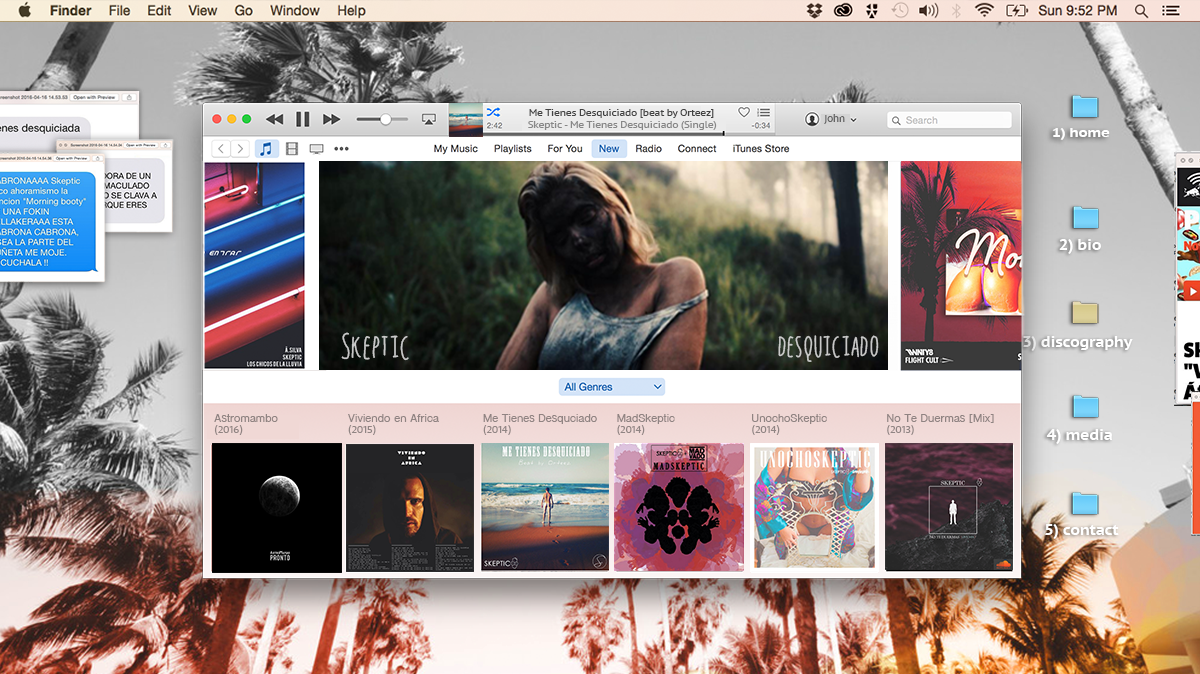Open the AirPlay output icon
The width and height of the screenshot is (1200, 674).
429,119
